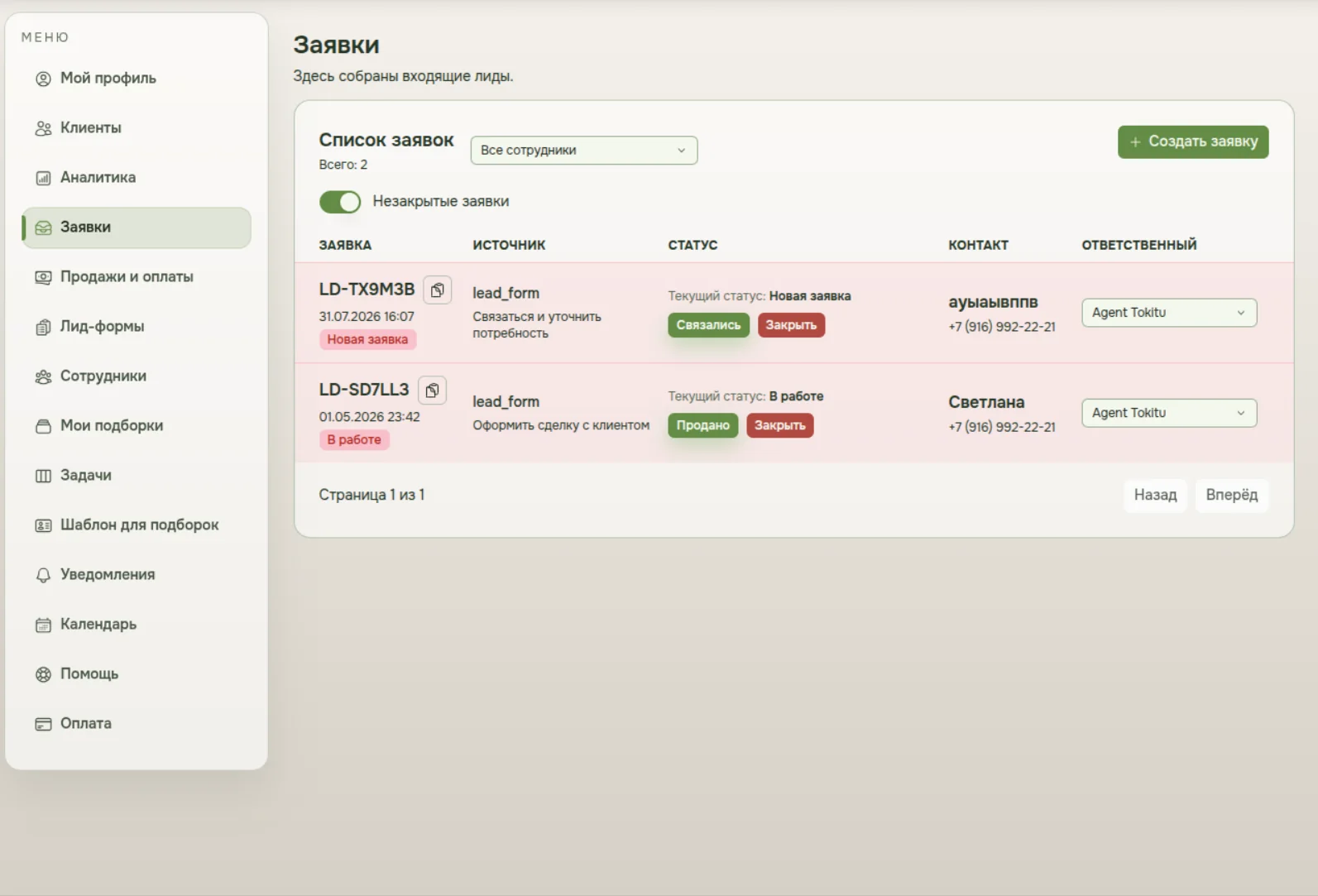Copy the lead ID LD-TX9M3B
Viewport: 1318px width, 896px height.
tap(437, 290)
